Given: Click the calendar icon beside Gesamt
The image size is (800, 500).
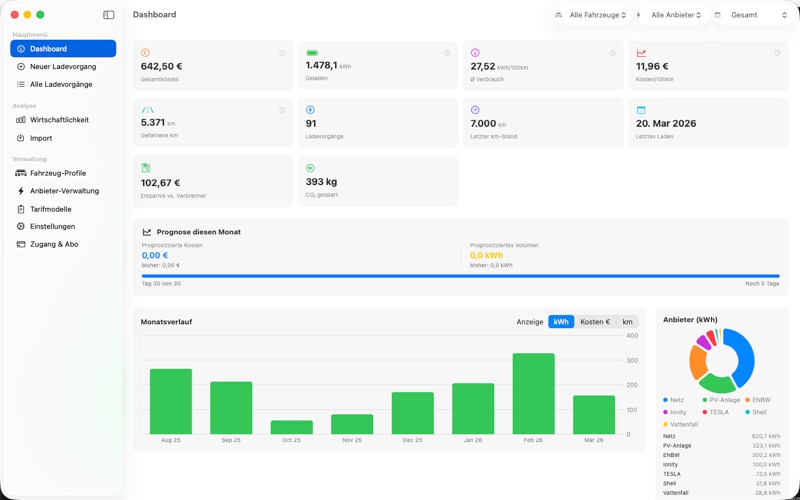Looking at the screenshot, I should coord(718,15).
